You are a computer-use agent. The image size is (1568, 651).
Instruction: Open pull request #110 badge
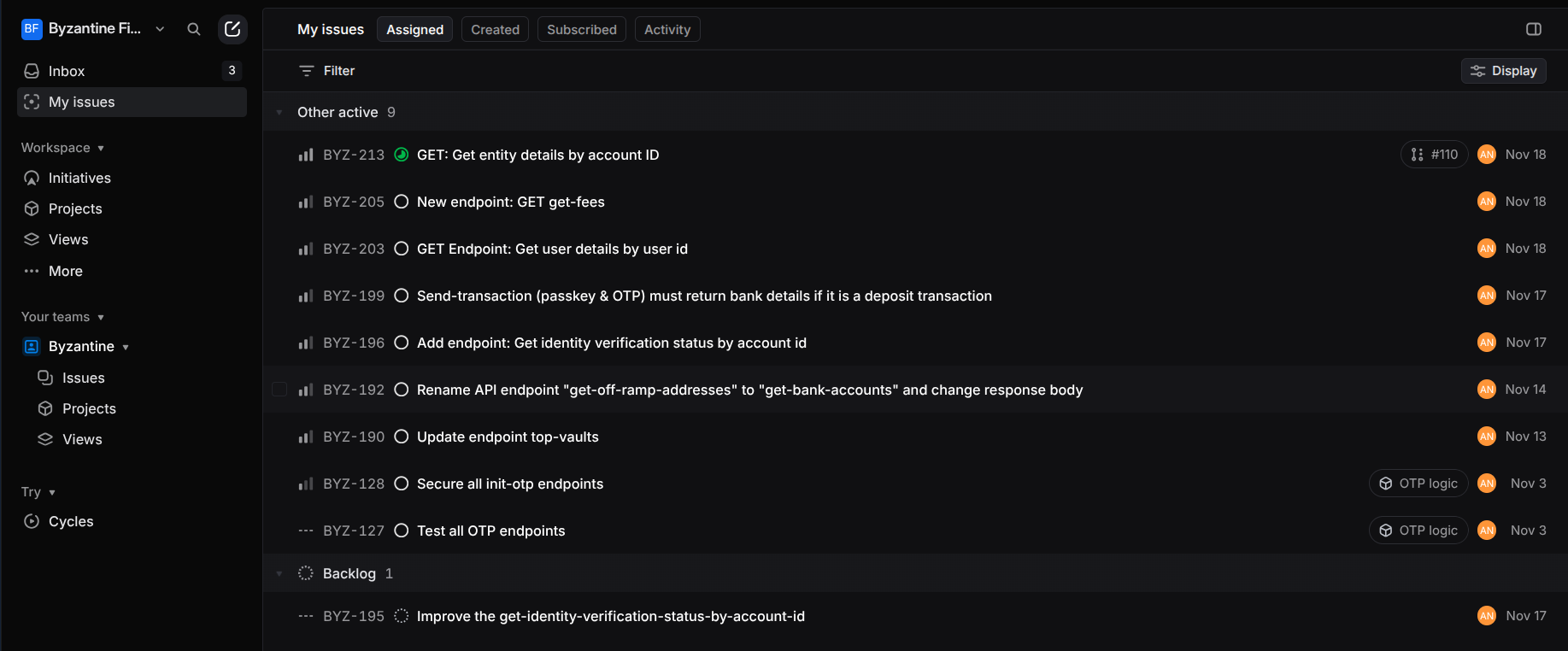(x=1434, y=155)
